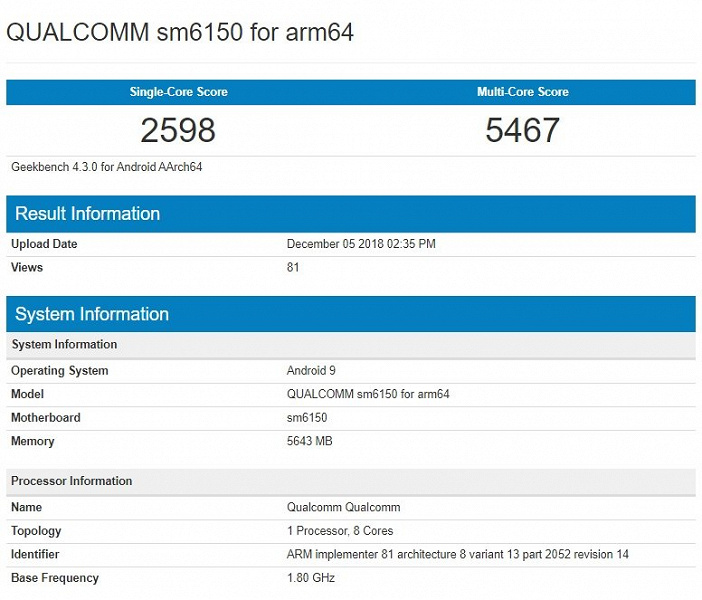Image resolution: width=702 pixels, height=600 pixels.
Task: Click the single-core score value 2598
Action: click(x=178, y=130)
